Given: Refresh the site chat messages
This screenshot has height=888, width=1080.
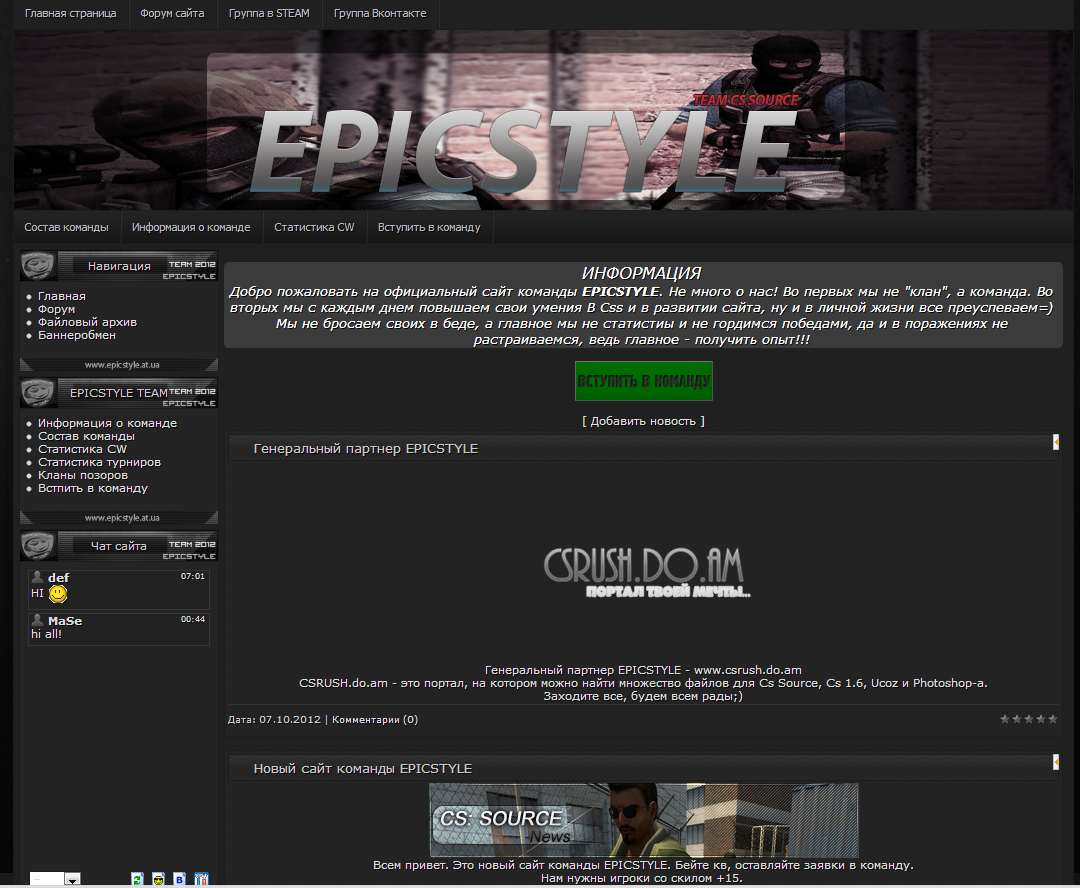Looking at the screenshot, I should point(137,879).
